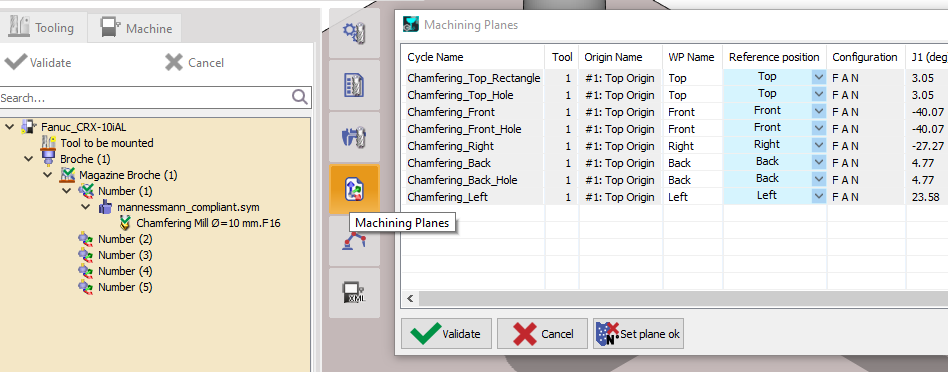Image resolution: width=948 pixels, height=372 pixels.
Task: Click the Right WP Name cell
Action: [692, 146]
